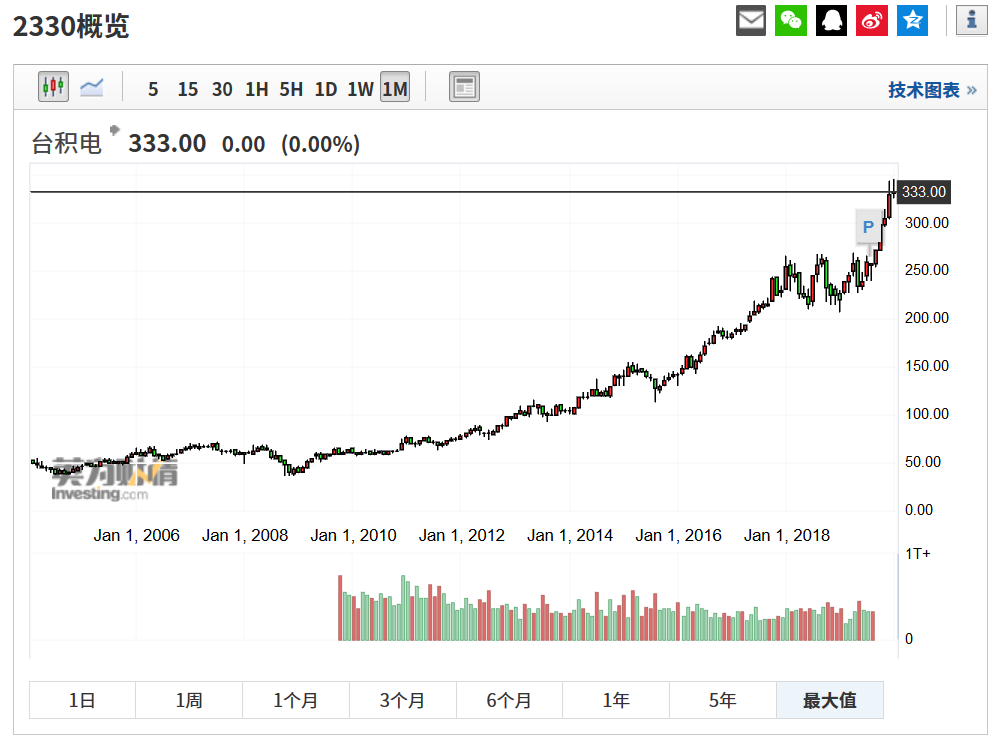This screenshot has height=743, width=996.
Task: Open the info icon at top right
Action: pos(971,20)
